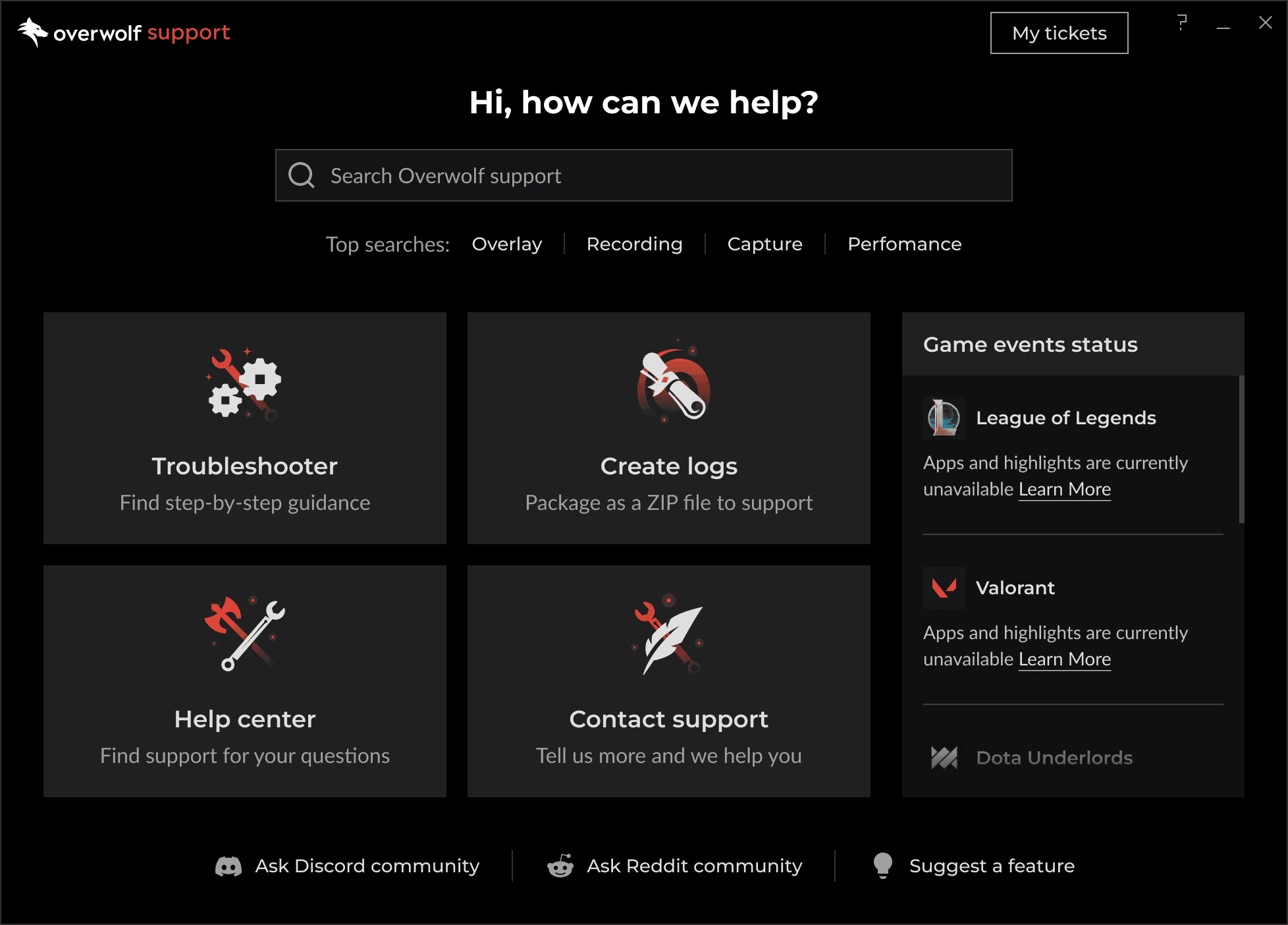Click the Reddit alien icon
1288x925 pixels.
[560, 866]
